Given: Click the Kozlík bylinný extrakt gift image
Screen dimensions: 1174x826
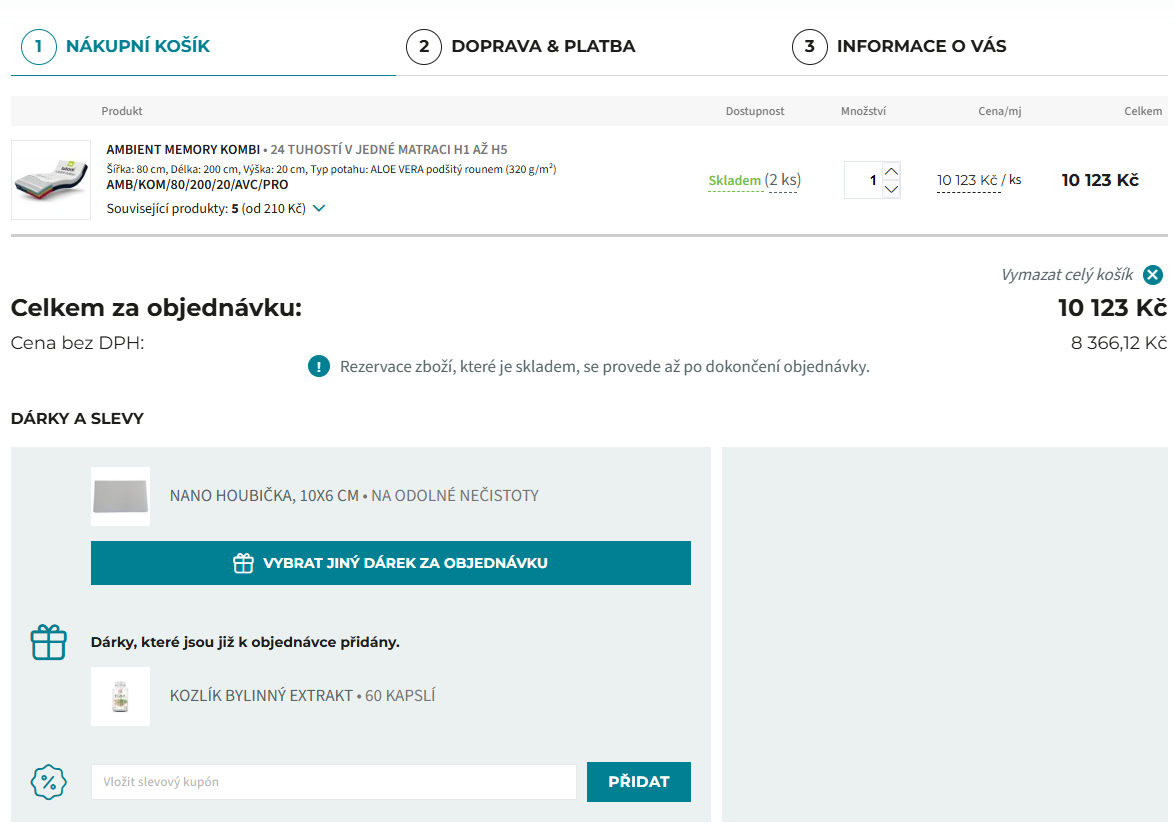Looking at the screenshot, I should click(120, 696).
